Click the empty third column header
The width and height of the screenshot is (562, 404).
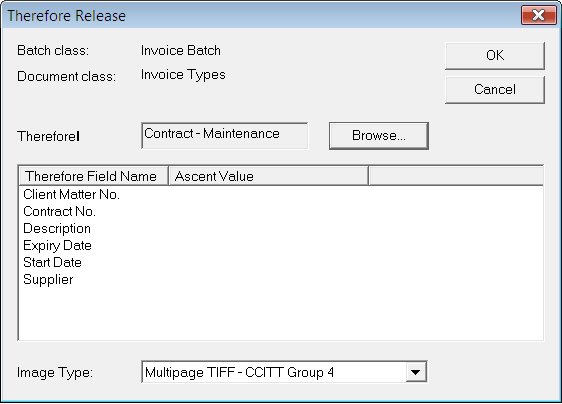click(x=456, y=176)
